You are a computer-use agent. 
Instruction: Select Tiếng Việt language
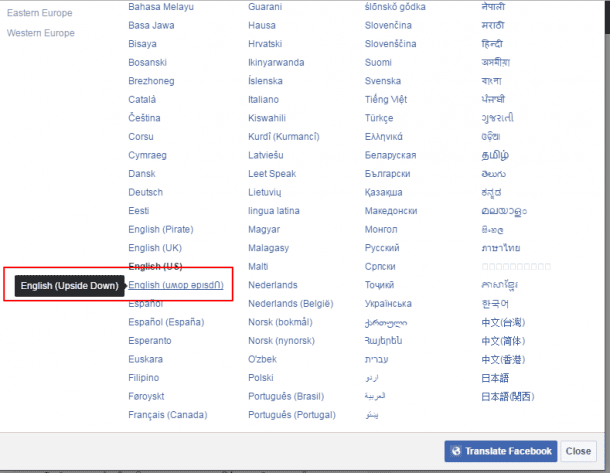[x=386, y=99]
